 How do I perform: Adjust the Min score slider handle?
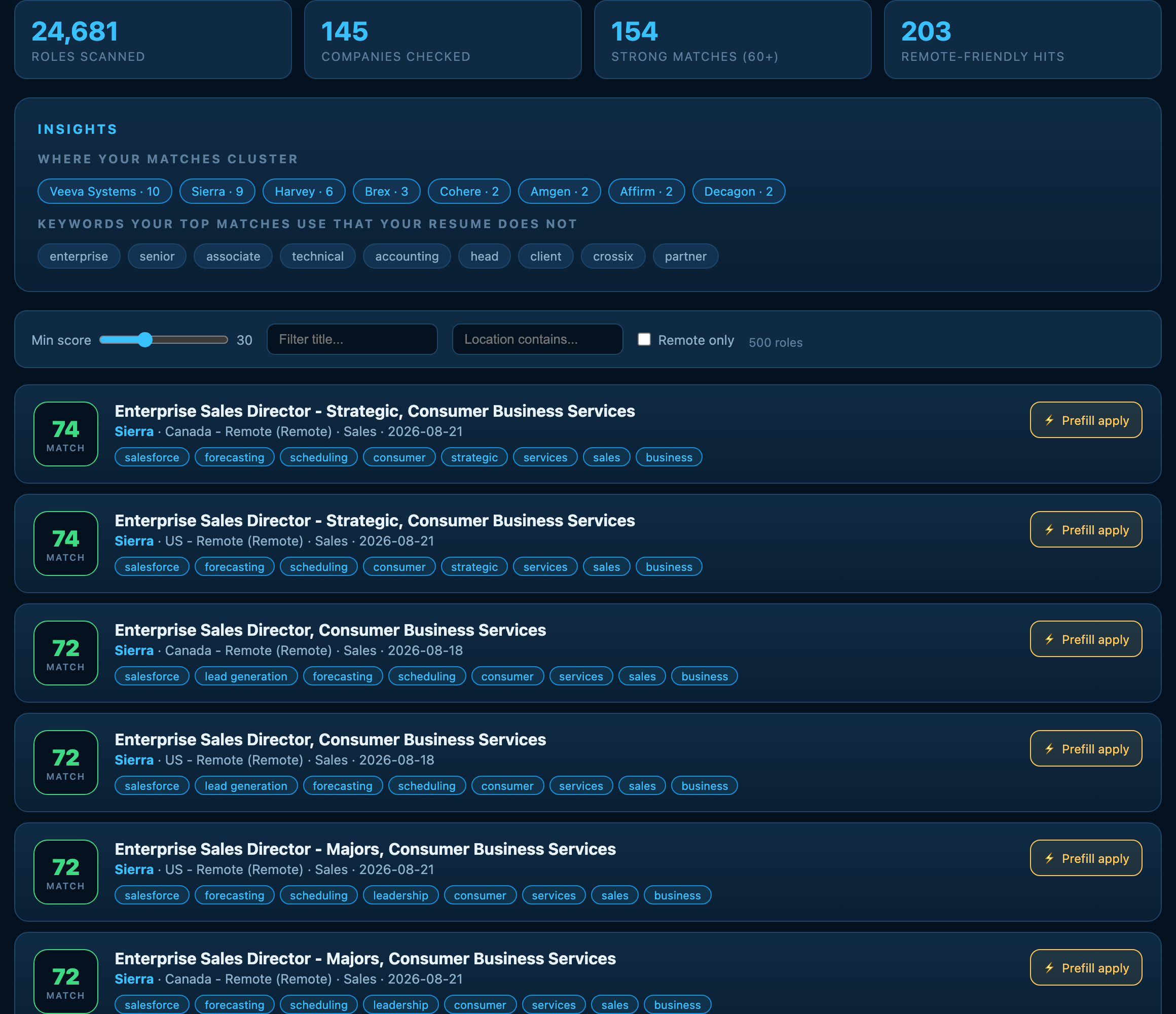click(x=145, y=340)
